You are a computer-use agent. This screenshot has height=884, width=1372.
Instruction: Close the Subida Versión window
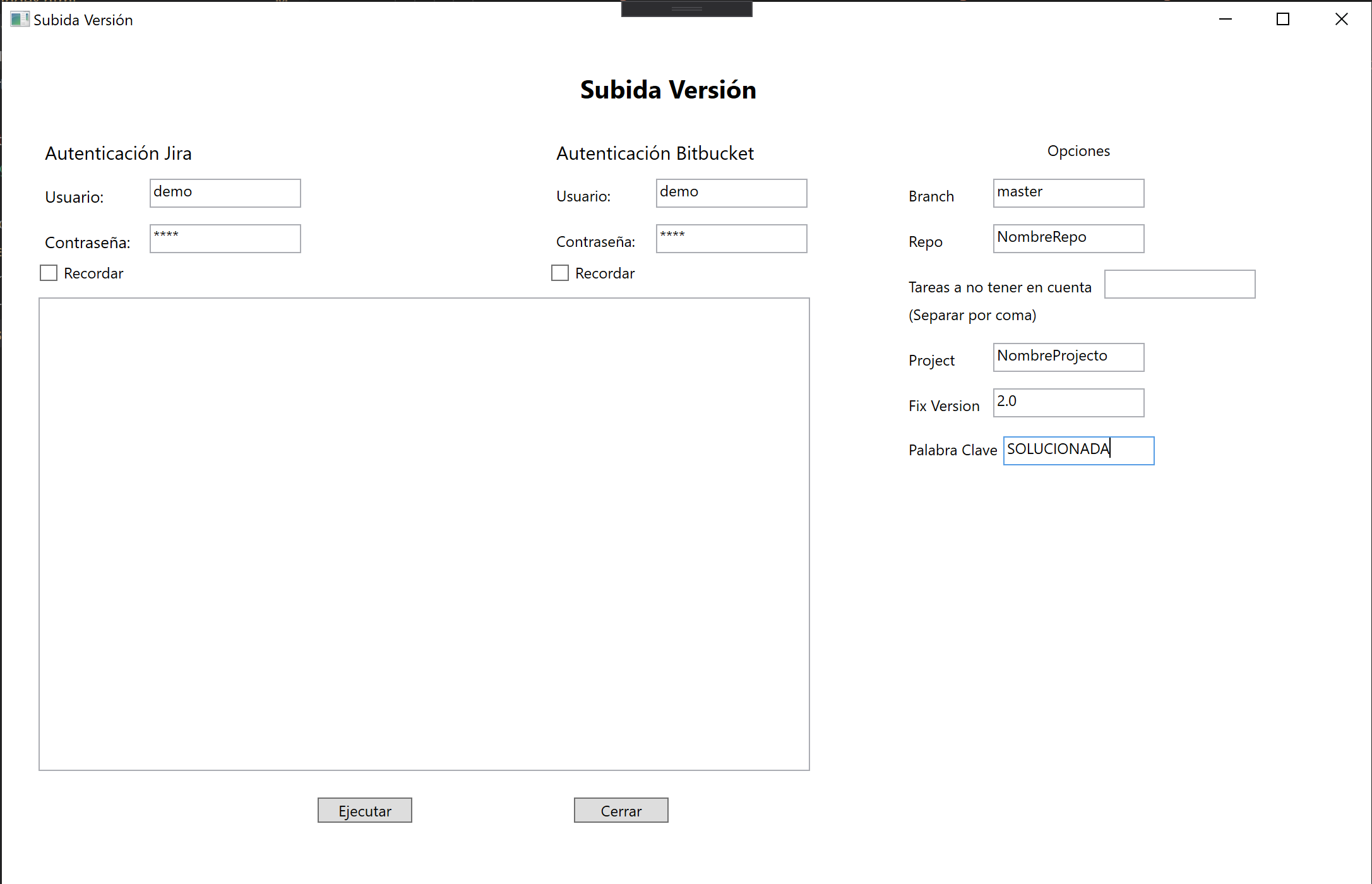tap(1342, 20)
